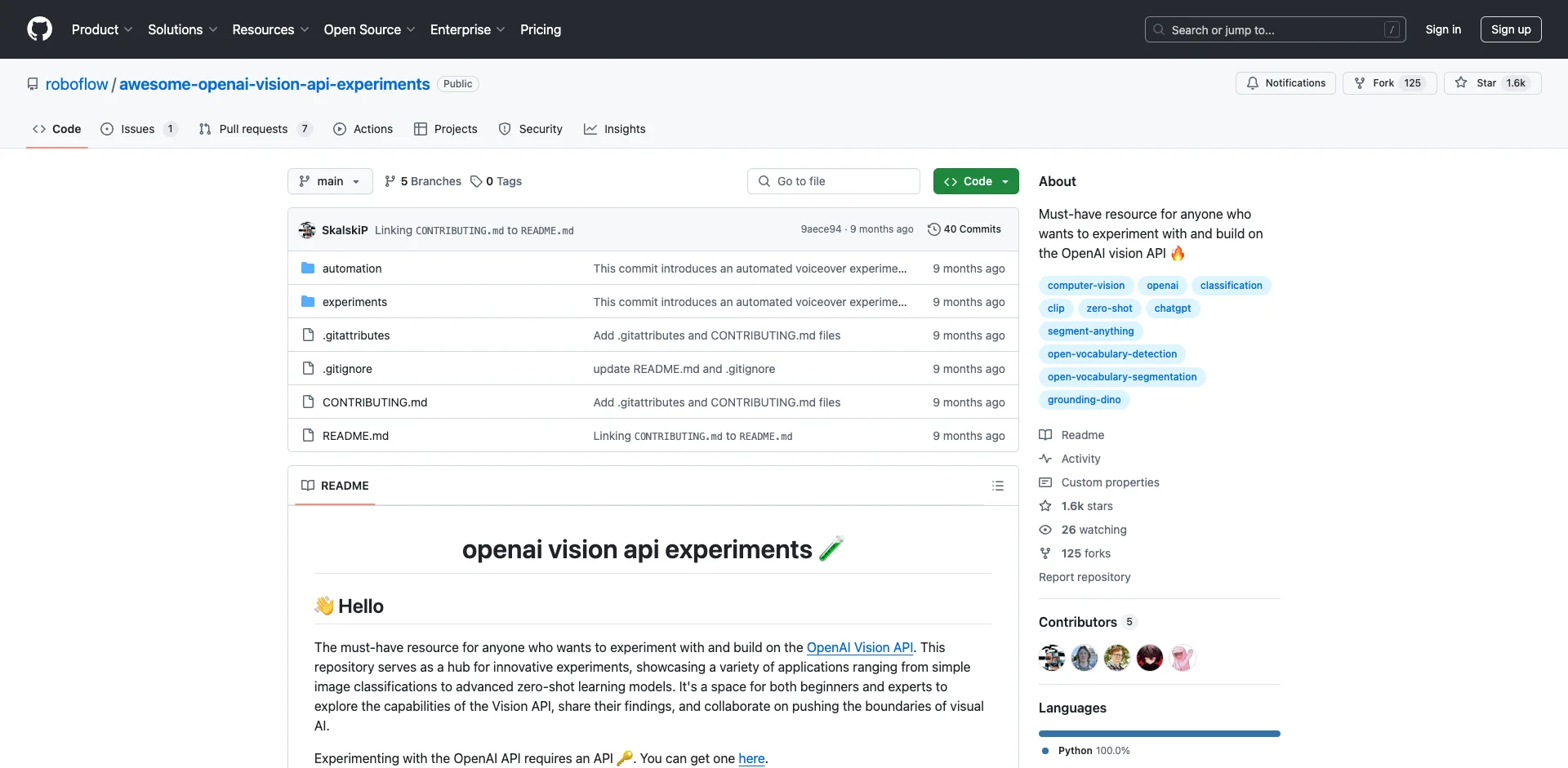Click the Sign up button
1568x768 pixels.
1511,29
